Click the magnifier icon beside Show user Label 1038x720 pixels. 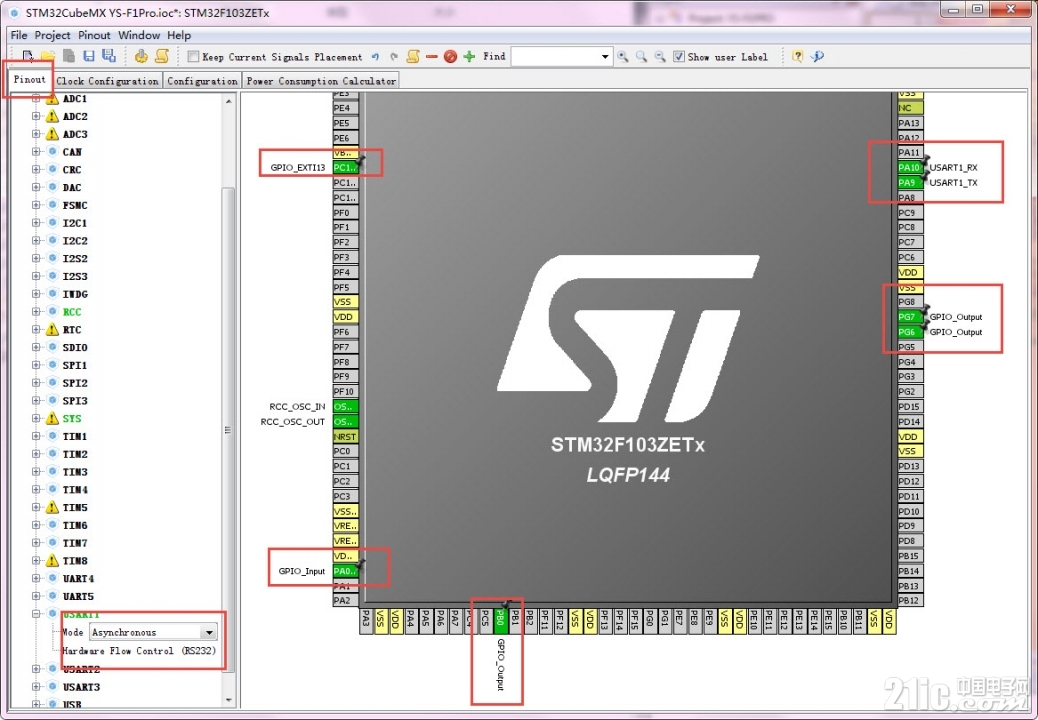(x=660, y=57)
